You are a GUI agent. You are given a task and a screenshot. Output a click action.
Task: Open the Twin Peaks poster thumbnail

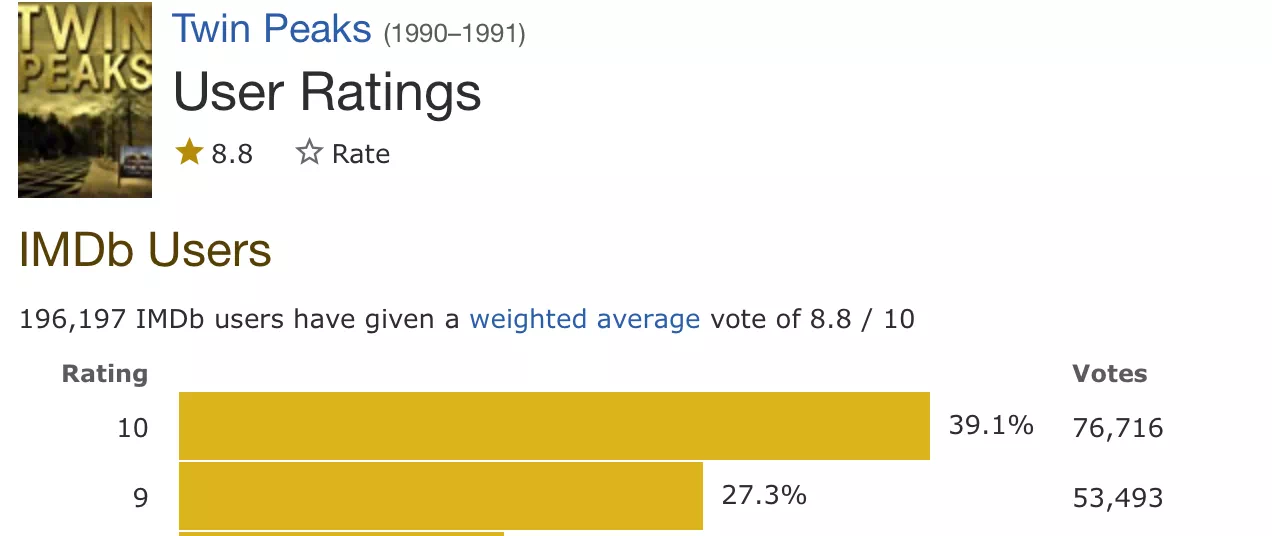(85, 100)
